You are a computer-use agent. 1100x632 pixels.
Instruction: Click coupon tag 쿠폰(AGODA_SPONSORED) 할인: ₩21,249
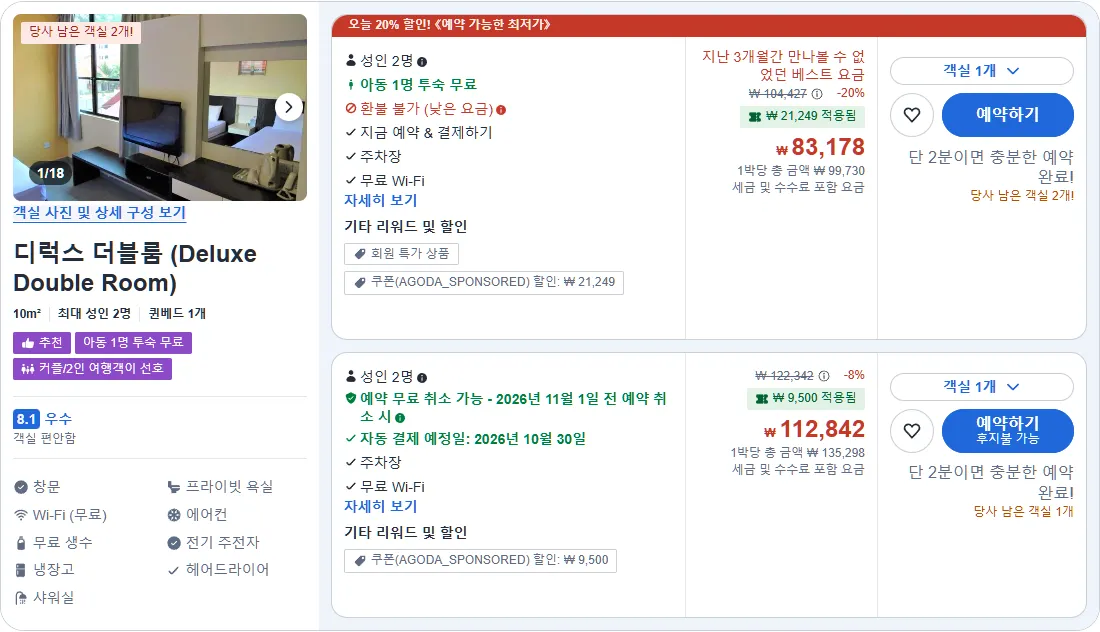point(484,283)
